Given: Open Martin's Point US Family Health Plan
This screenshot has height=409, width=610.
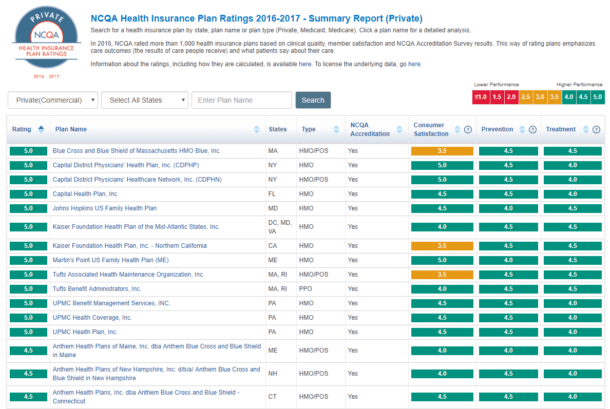Looking at the screenshot, I should [x=110, y=260].
